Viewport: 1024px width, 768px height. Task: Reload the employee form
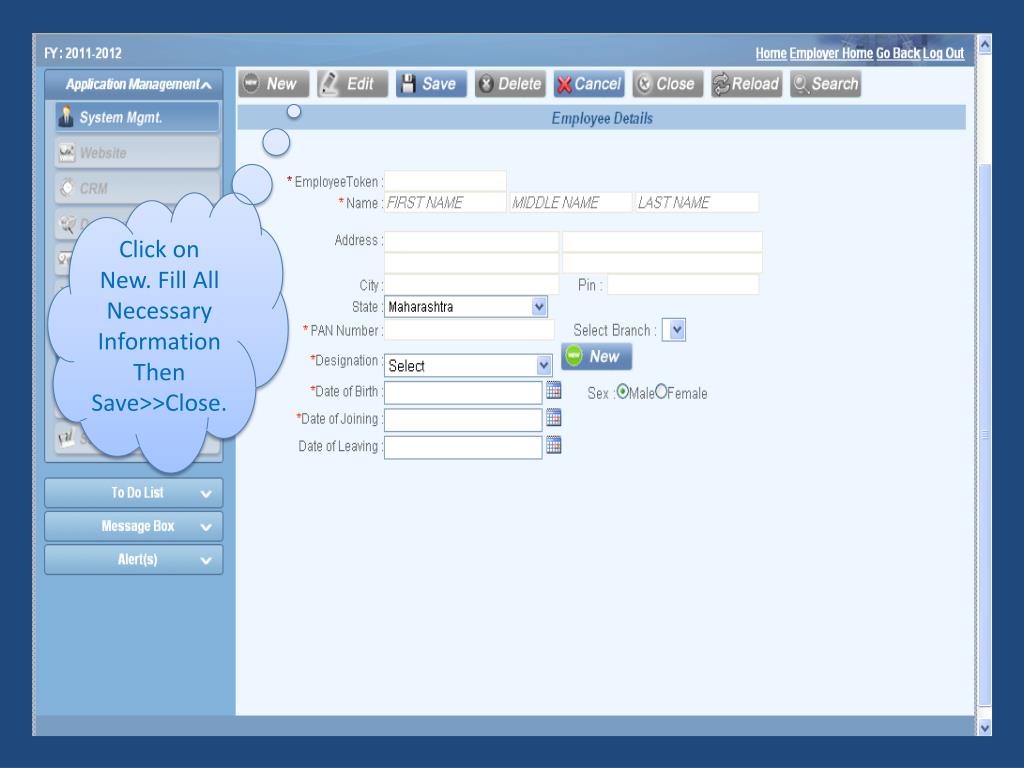pyautogui.click(x=746, y=84)
